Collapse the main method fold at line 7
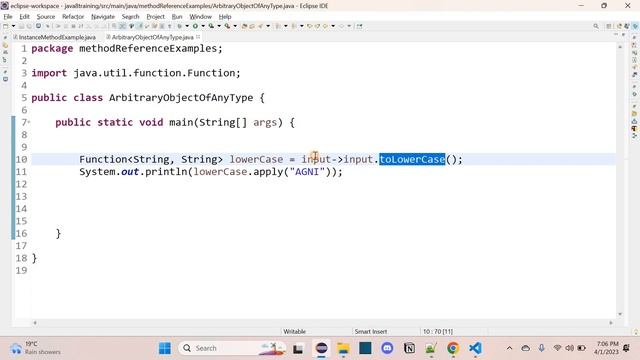Viewport: 640px width, 360px height. [29, 122]
